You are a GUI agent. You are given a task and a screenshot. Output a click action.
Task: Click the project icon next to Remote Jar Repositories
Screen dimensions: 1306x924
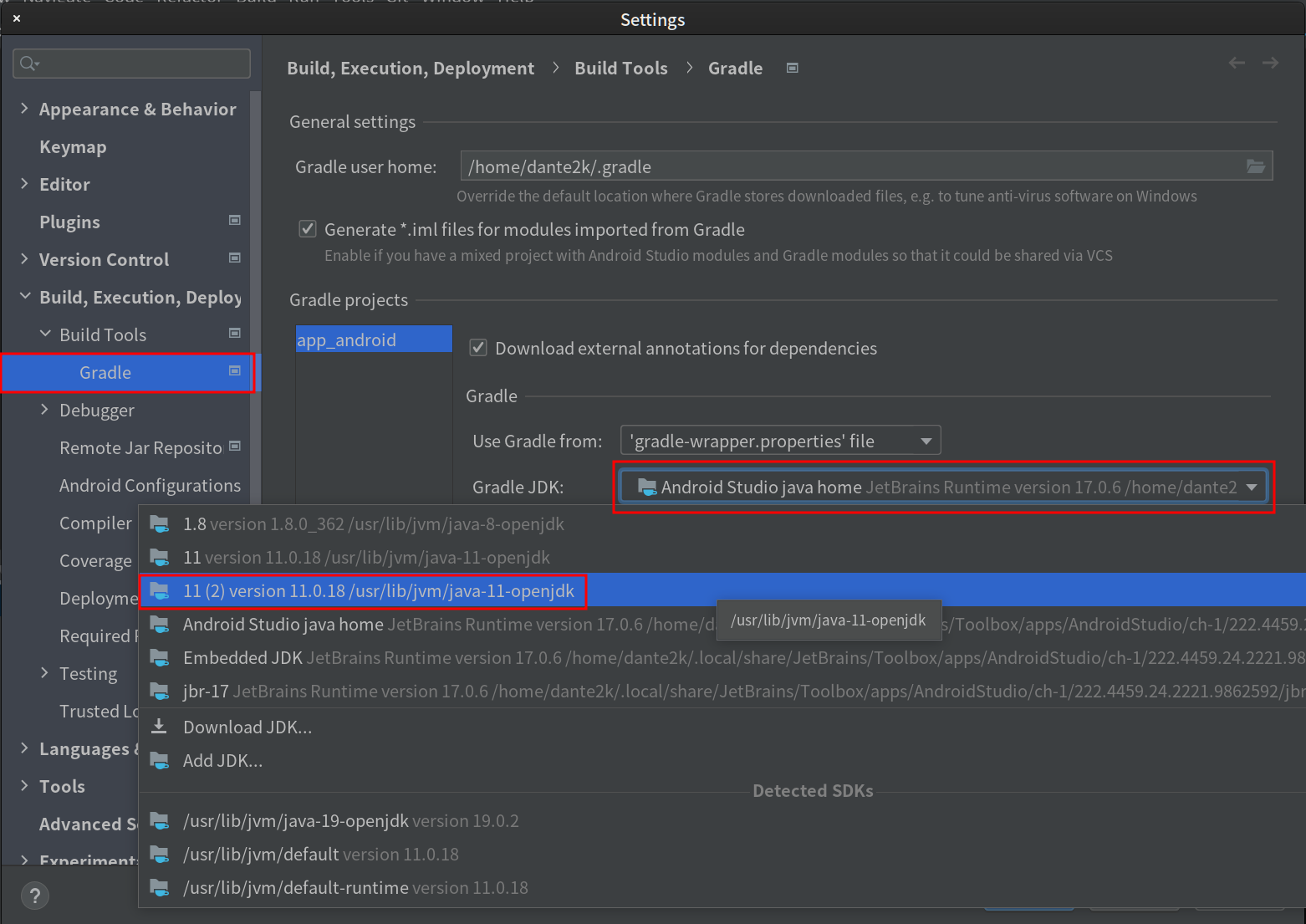click(x=235, y=446)
